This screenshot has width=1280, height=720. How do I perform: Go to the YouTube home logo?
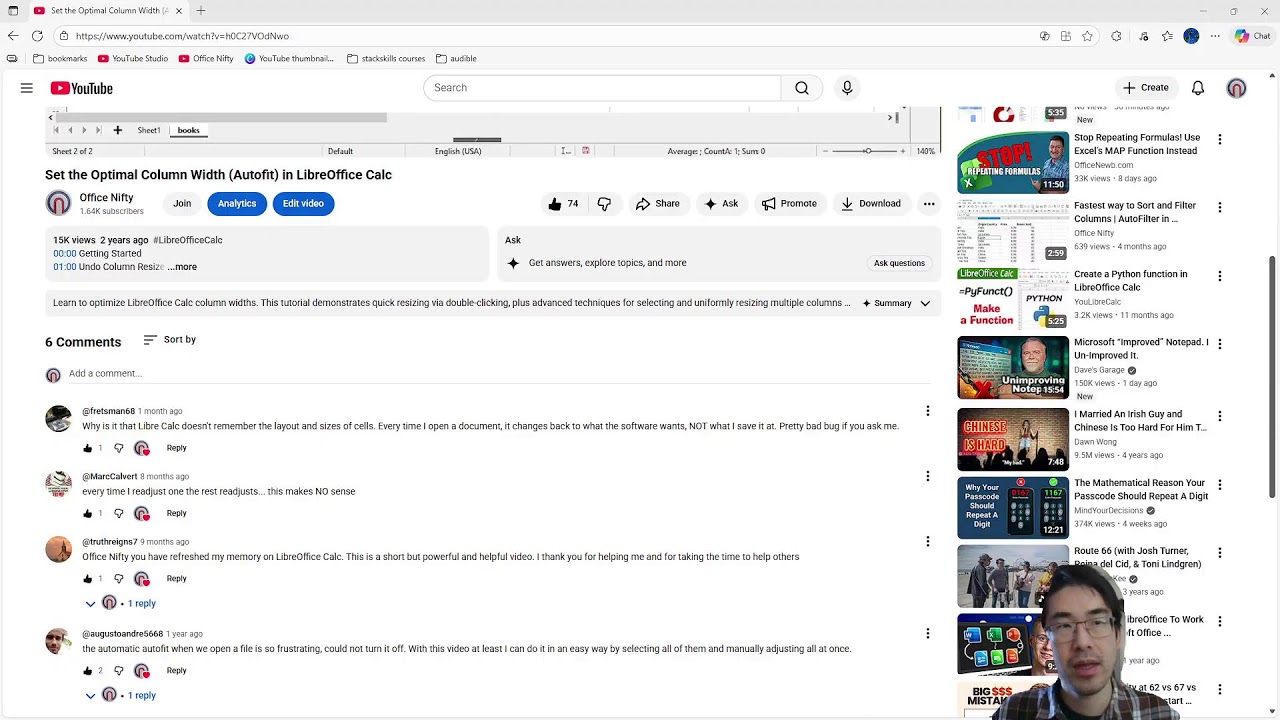[x=82, y=88]
